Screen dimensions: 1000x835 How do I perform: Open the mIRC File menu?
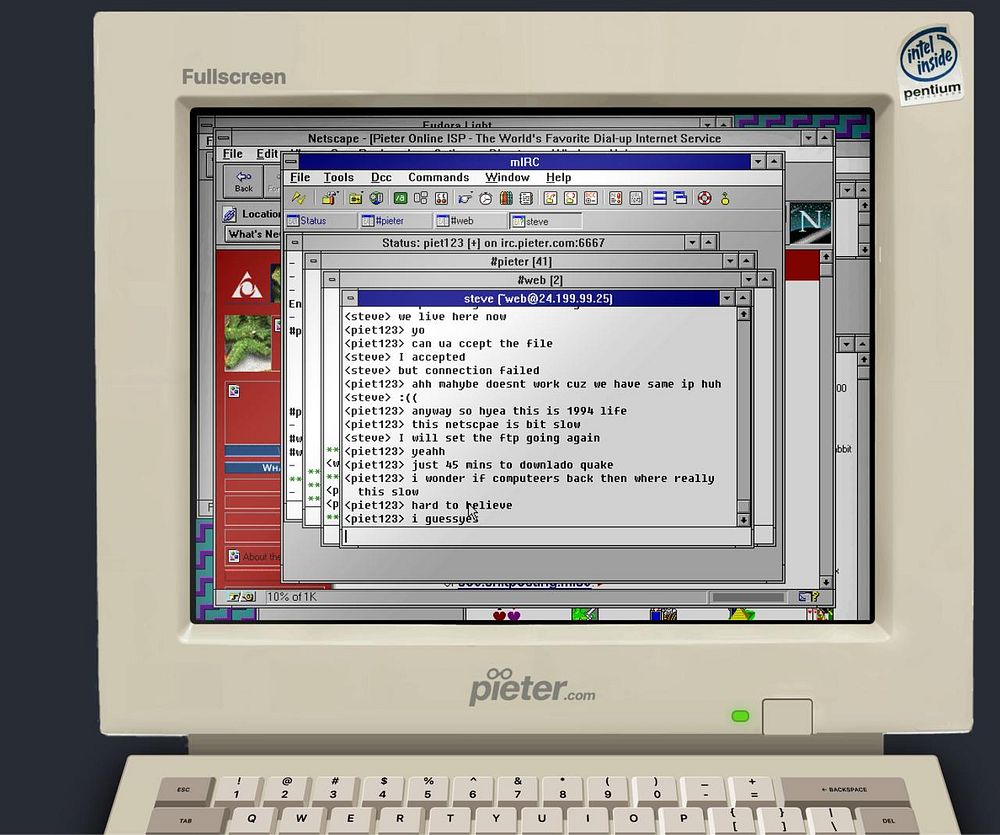pos(300,177)
